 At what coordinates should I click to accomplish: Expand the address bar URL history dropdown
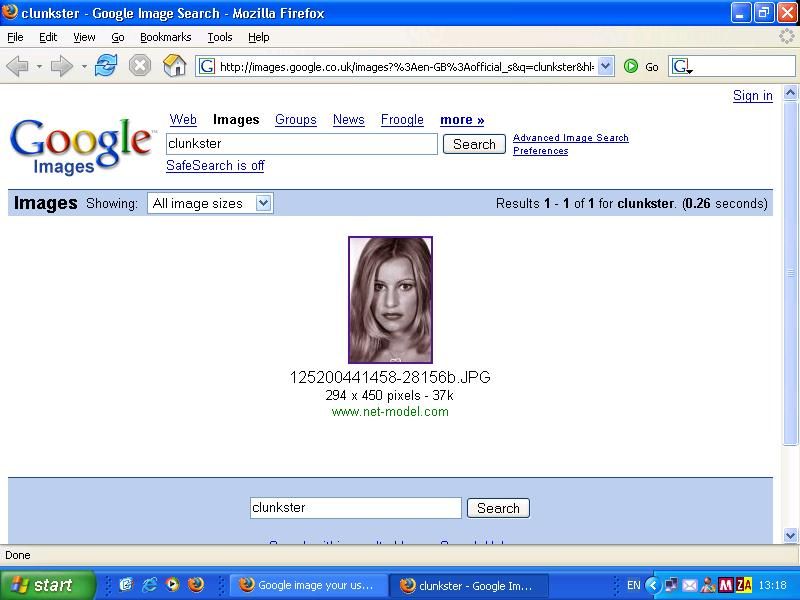tap(605, 66)
